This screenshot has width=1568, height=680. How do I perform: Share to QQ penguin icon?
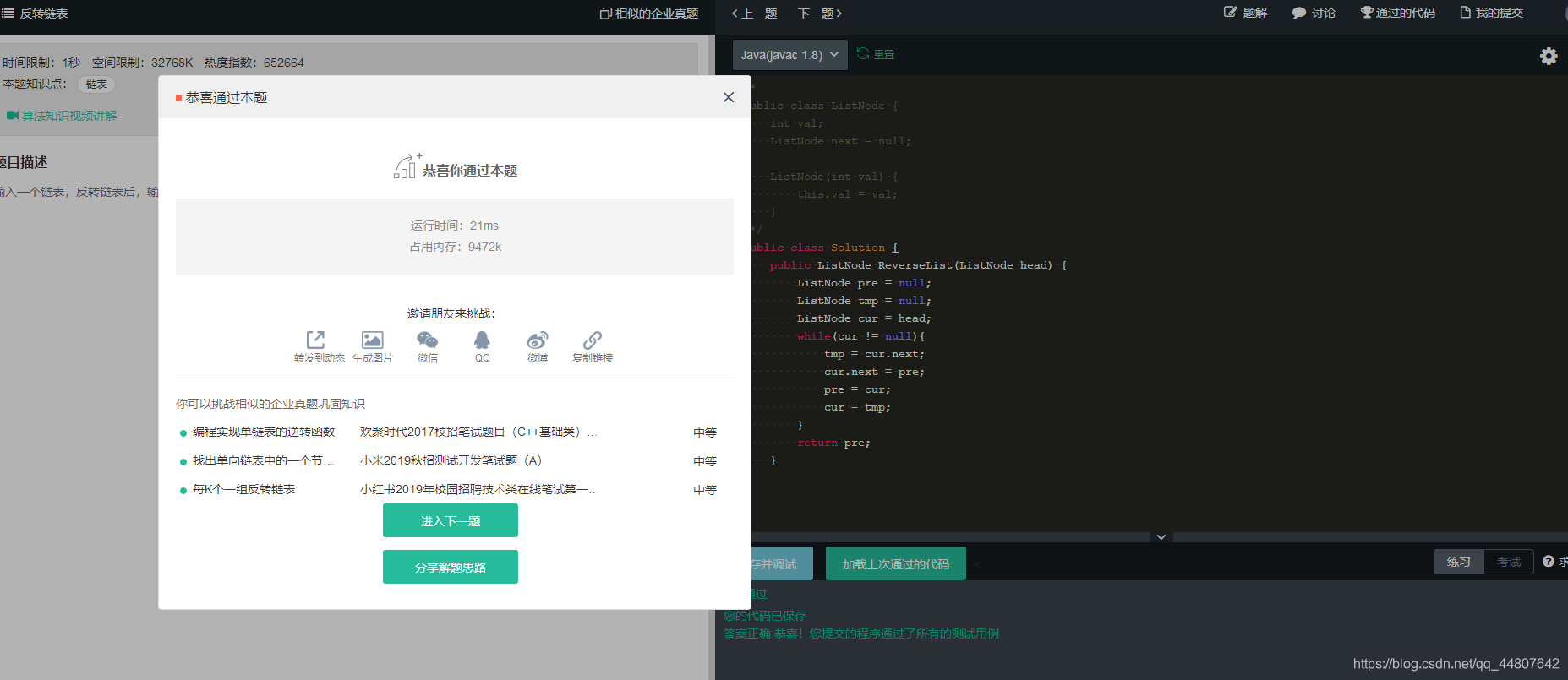pos(482,340)
